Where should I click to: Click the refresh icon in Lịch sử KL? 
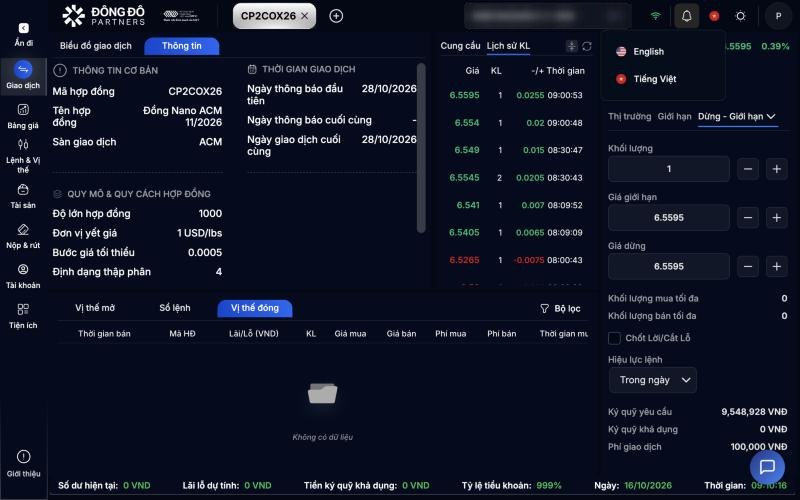[x=587, y=46]
